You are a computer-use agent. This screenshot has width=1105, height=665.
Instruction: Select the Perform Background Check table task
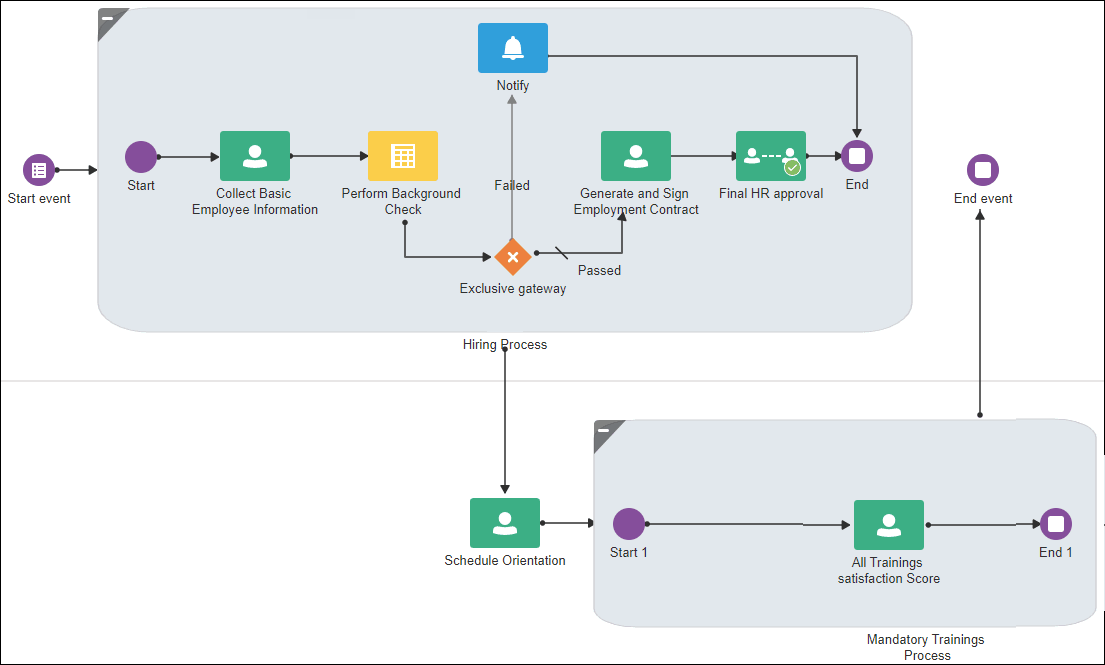coord(403,156)
